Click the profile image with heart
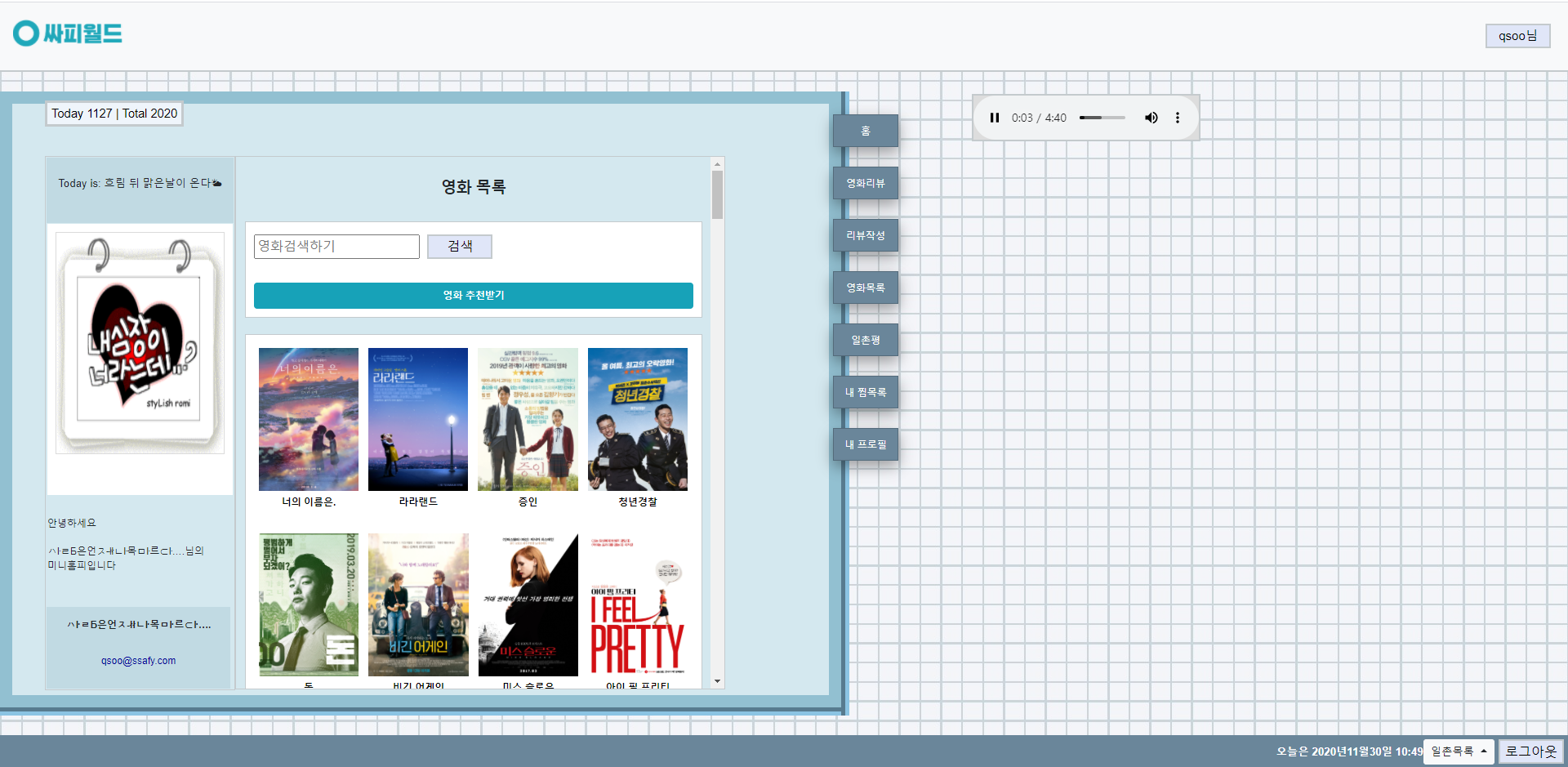Screen dimensions: 1568x767 140,343
